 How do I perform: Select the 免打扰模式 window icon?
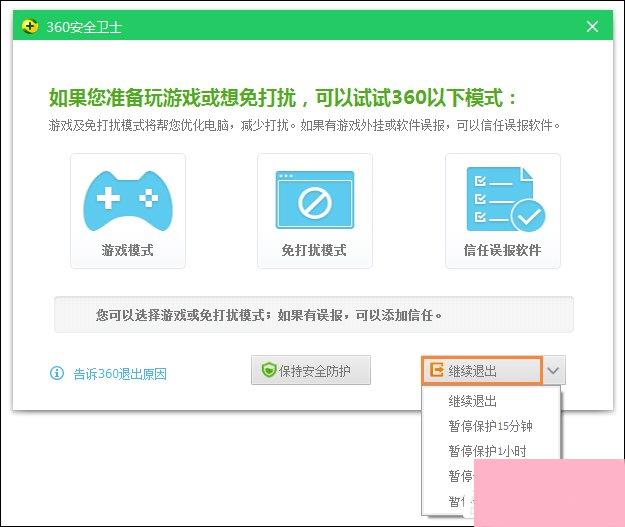coord(315,200)
